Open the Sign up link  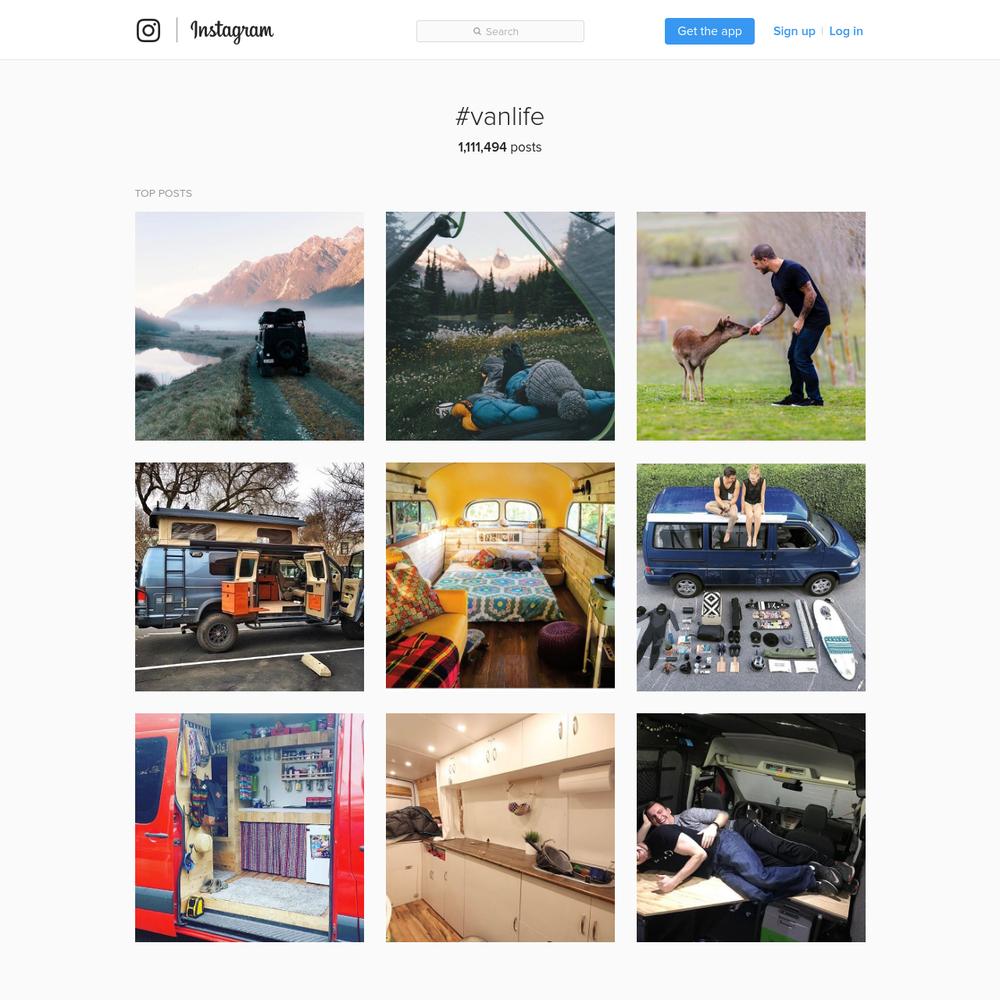[794, 31]
